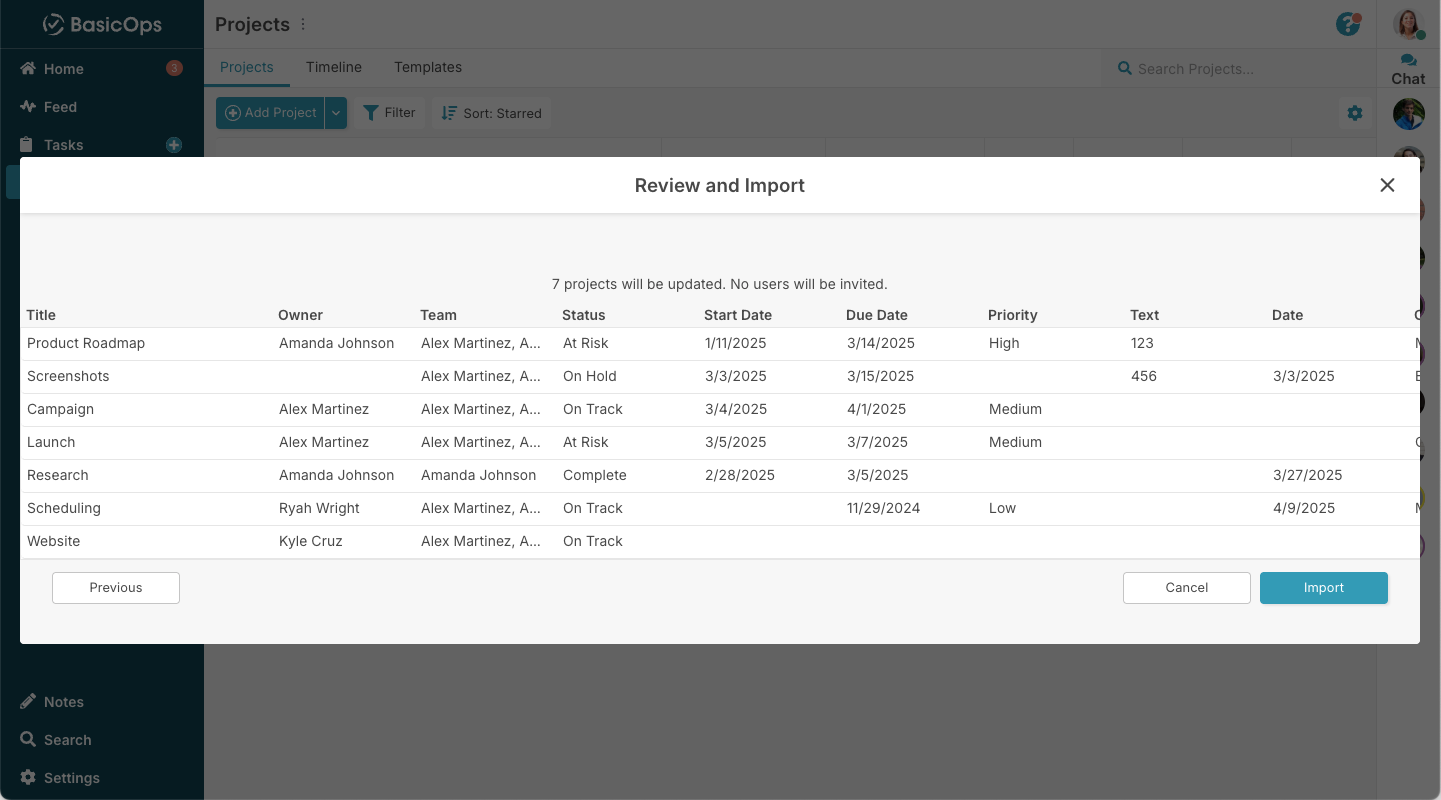Open the Home icon in sidebar
This screenshot has width=1441, height=800.
[28, 69]
